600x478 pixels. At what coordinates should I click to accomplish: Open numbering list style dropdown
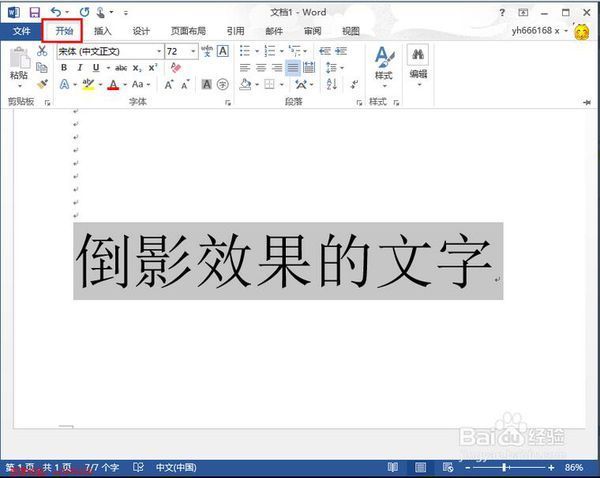[282, 51]
